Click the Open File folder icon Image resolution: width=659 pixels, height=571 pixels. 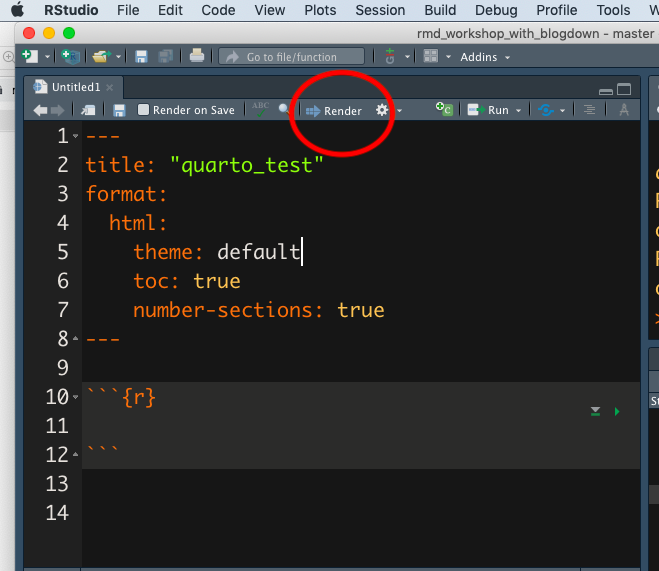coord(101,56)
